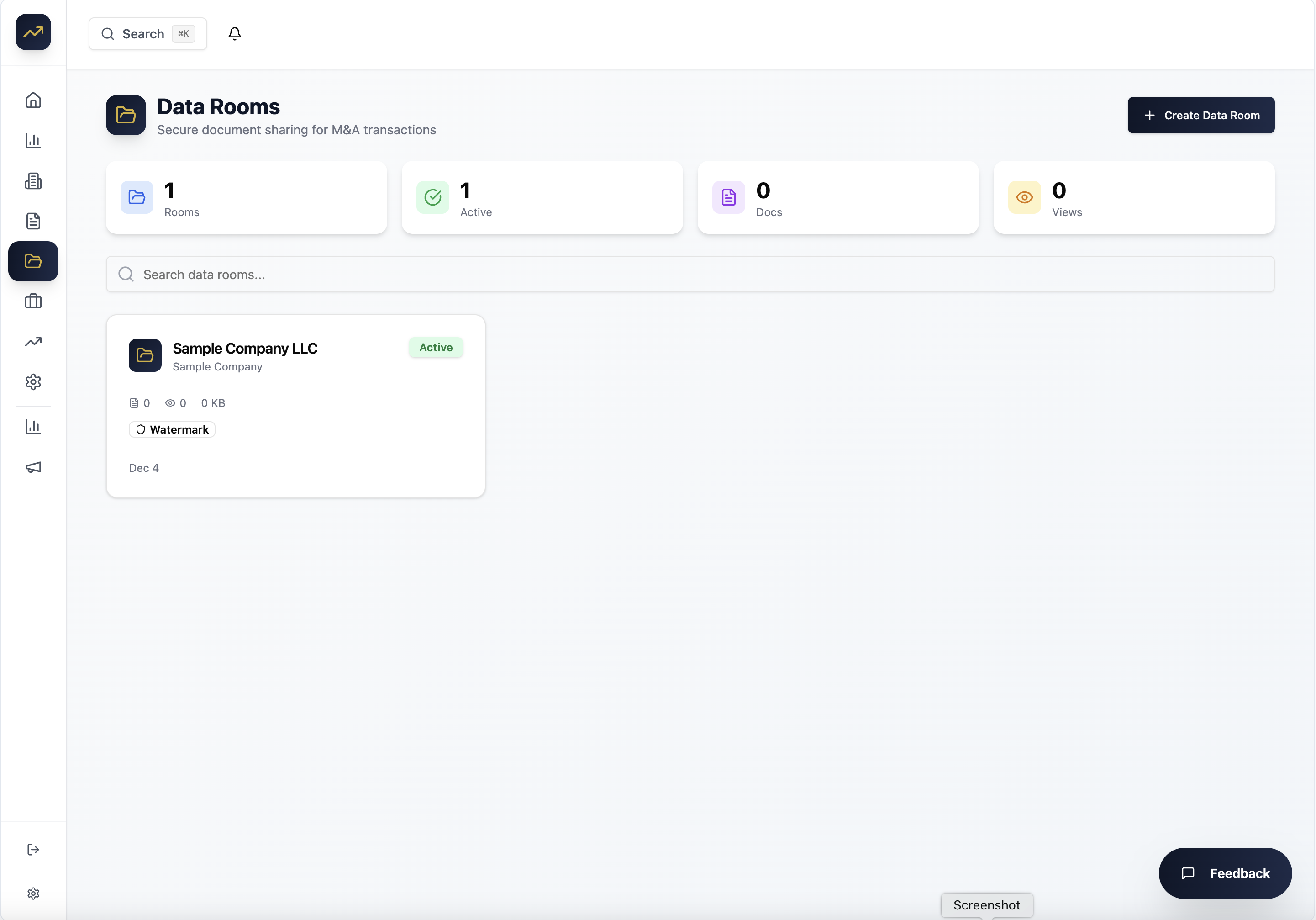
Task: Open the app logo in the top-left corner
Action: tap(33, 32)
